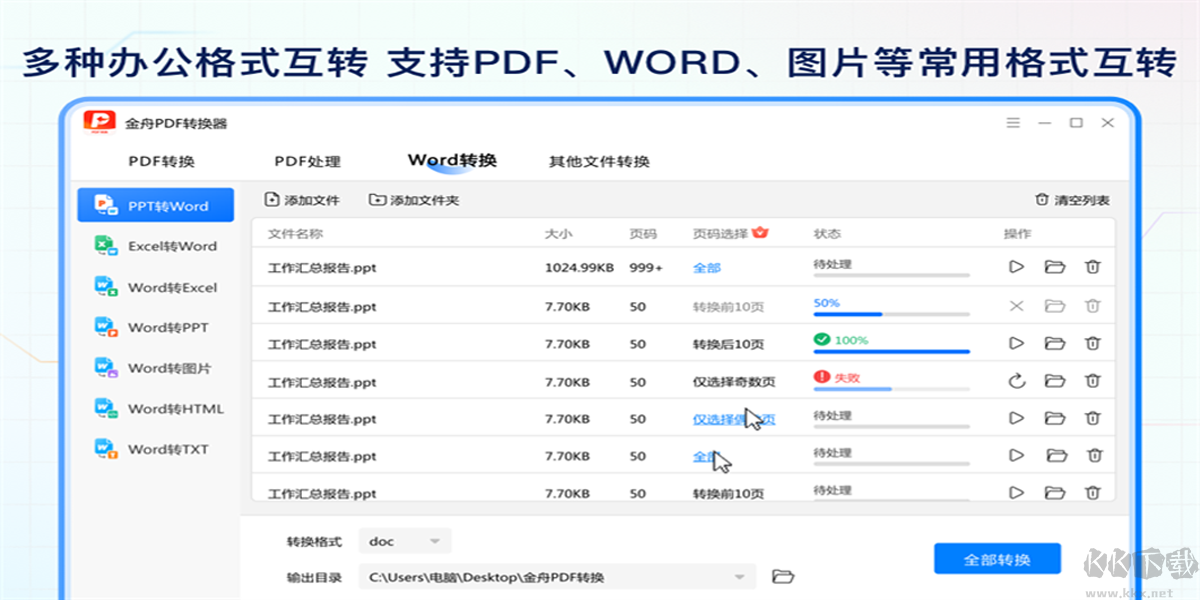Switch to the PDF处理 tab
The width and height of the screenshot is (1200, 600).
click(308, 160)
